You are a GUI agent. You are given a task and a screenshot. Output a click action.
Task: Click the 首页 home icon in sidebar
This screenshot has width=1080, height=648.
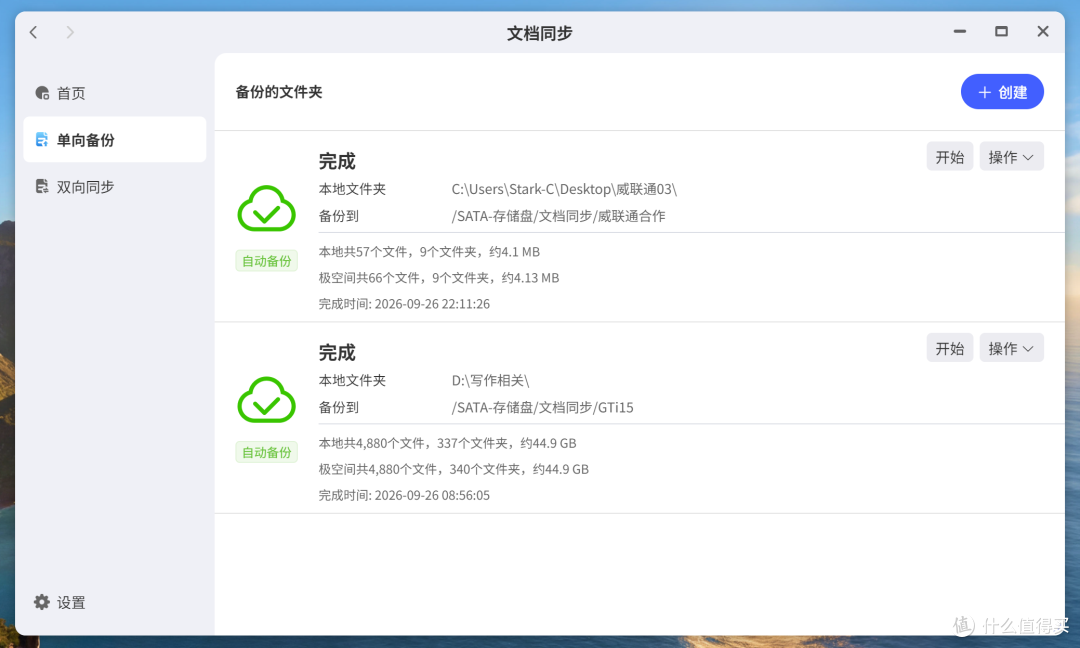[42, 93]
